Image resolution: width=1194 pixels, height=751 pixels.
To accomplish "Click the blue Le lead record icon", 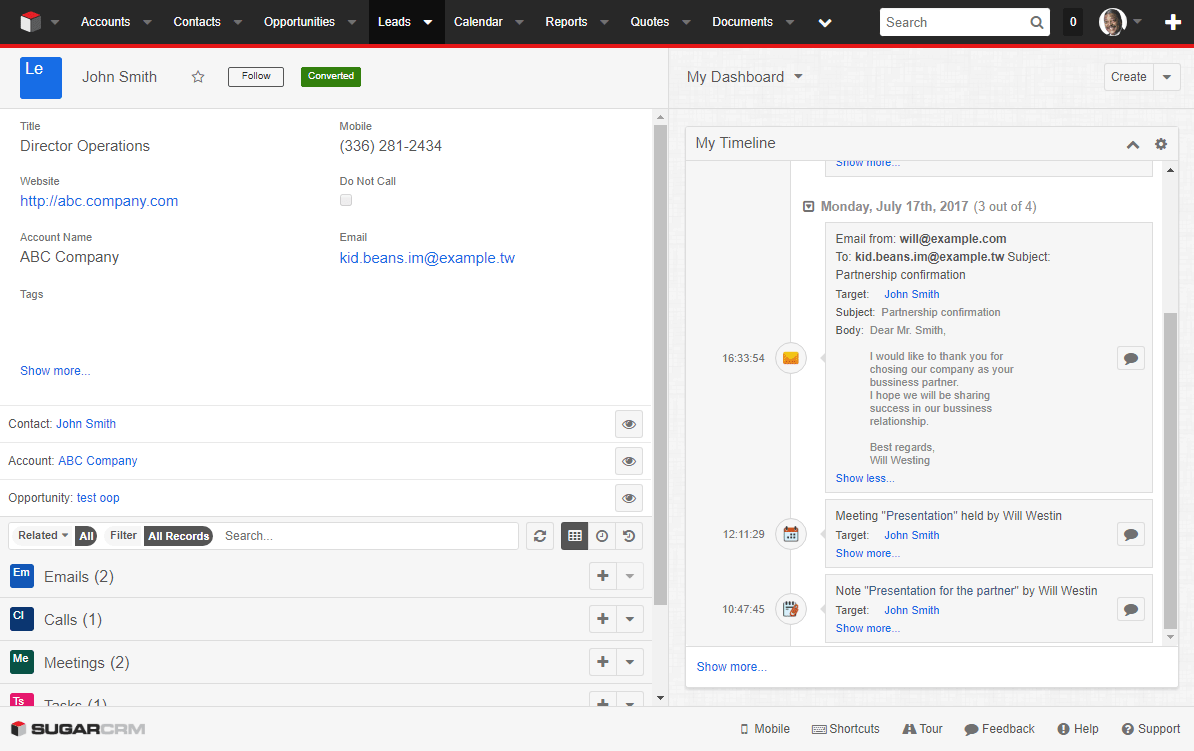I will (x=41, y=78).
